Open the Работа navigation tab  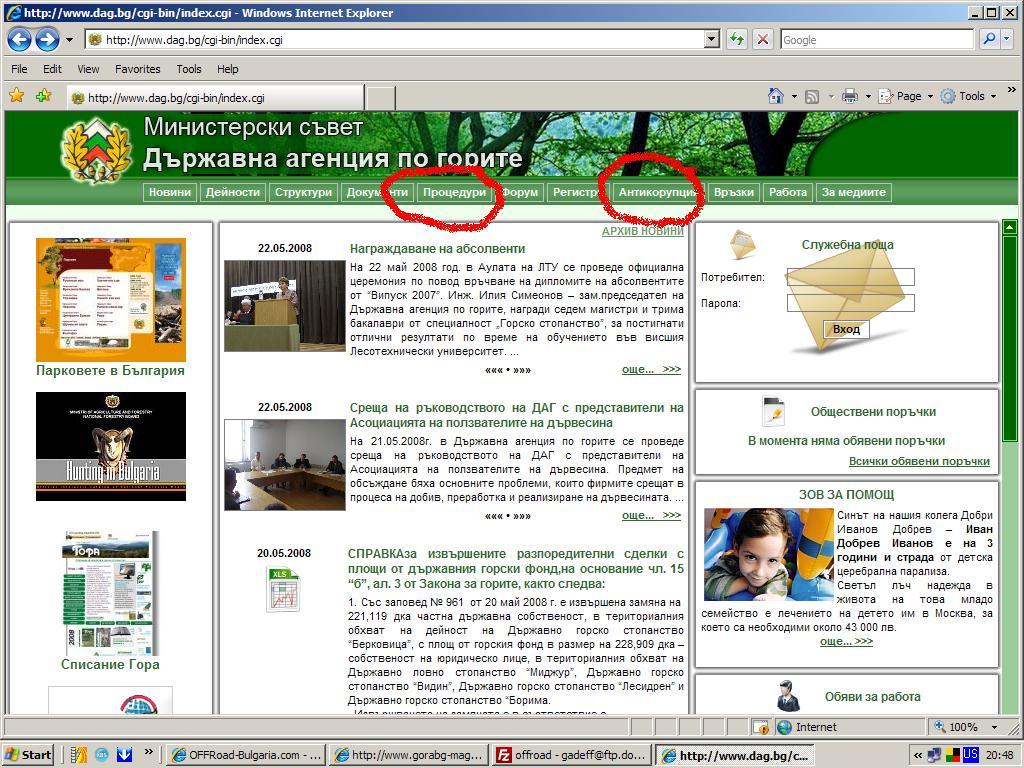[x=788, y=192]
